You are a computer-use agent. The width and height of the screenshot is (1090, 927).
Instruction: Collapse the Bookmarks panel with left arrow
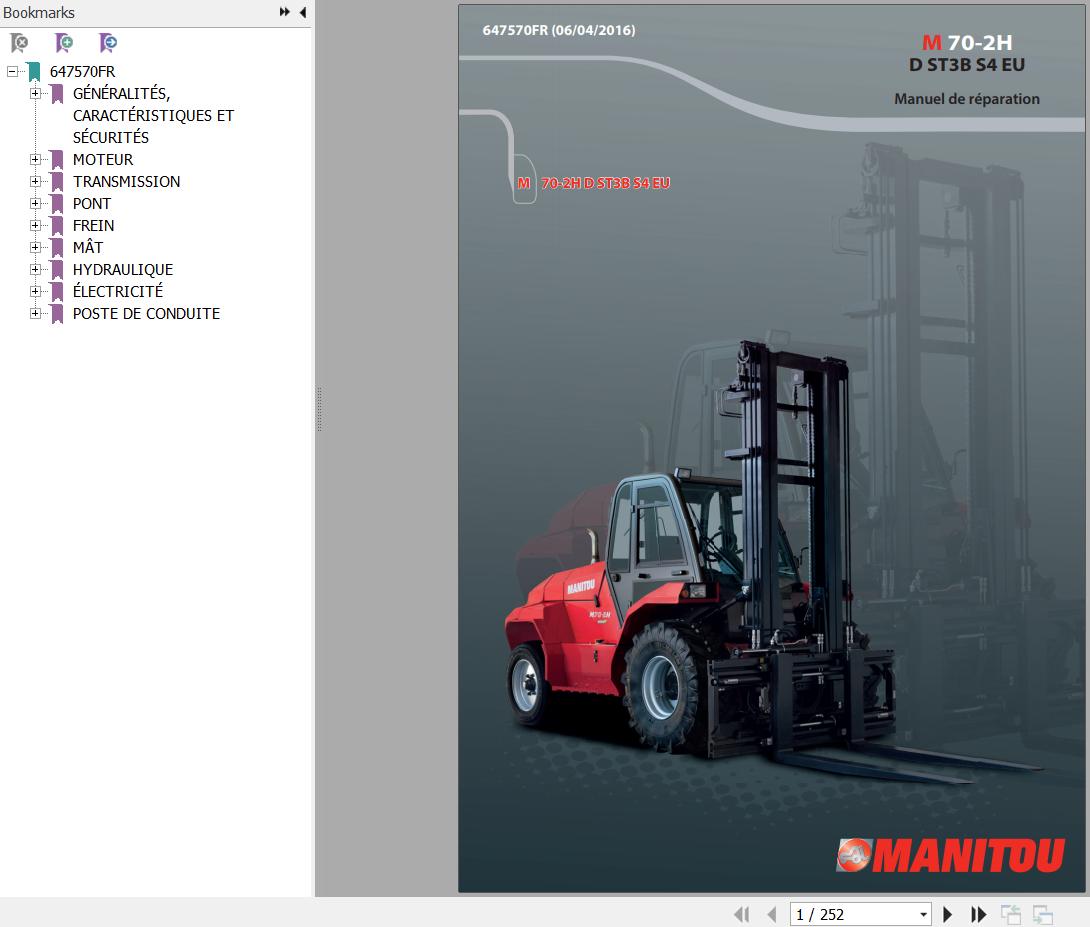(x=303, y=12)
